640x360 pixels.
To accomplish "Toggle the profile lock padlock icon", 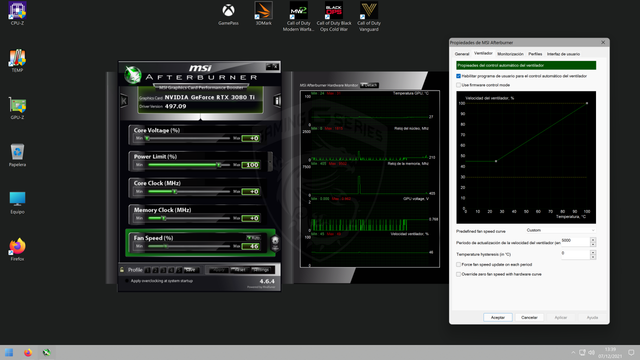I will point(122,270).
